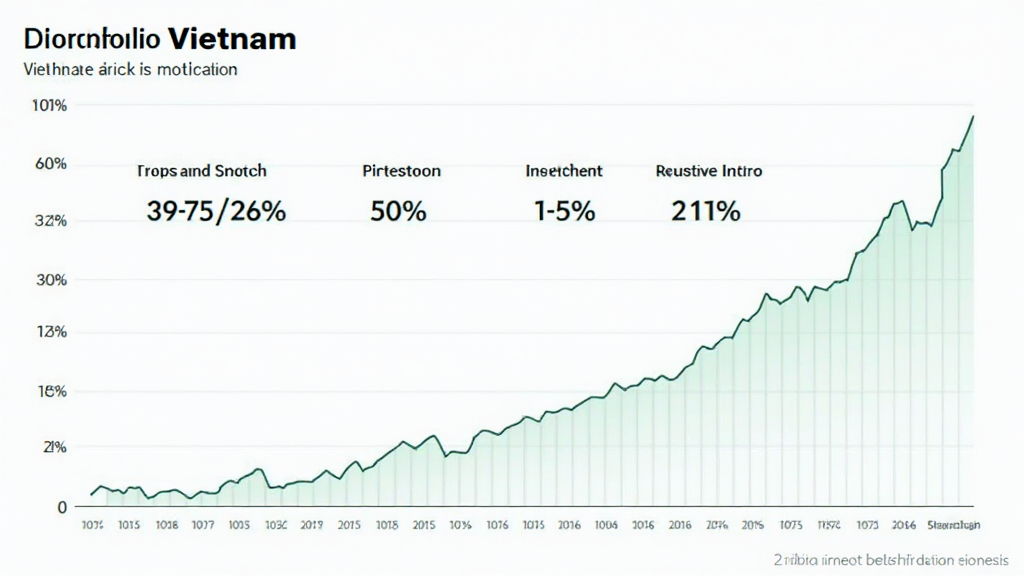Select the 13% y-axis tick label
Viewport: 1024px width, 576px height.
pyautogui.click(x=50, y=332)
